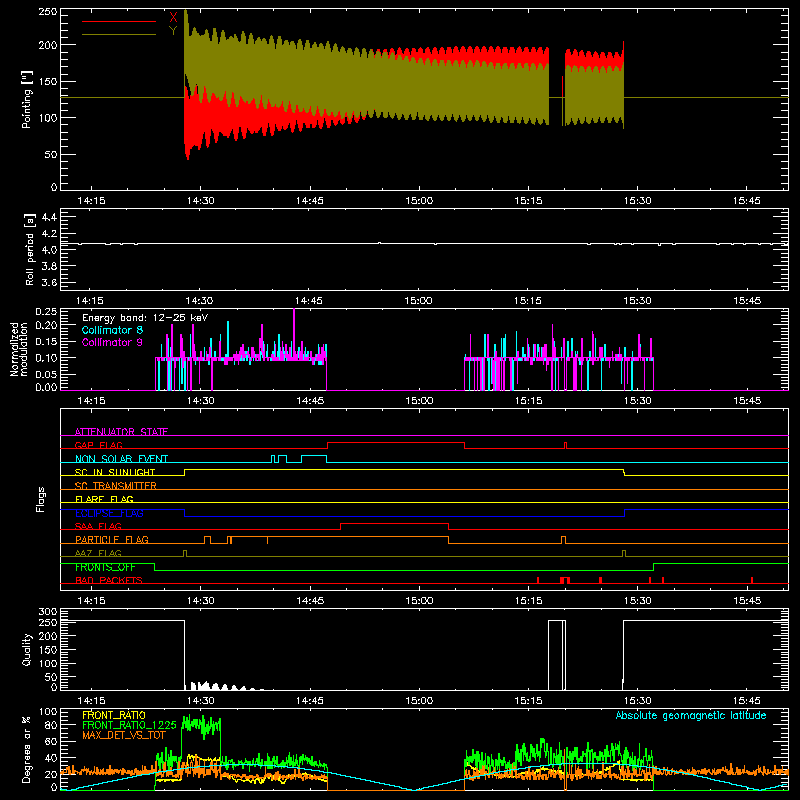This screenshot has width=800, height=800.
Task: Select the 'Energy band: 12-25 keV' label
Action: tap(145, 318)
